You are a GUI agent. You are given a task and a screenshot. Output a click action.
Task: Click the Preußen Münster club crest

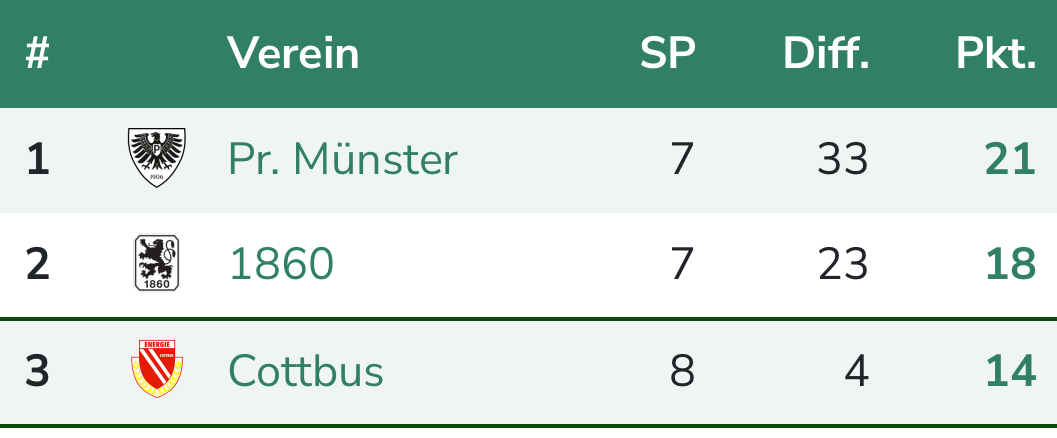(x=157, y=158)
